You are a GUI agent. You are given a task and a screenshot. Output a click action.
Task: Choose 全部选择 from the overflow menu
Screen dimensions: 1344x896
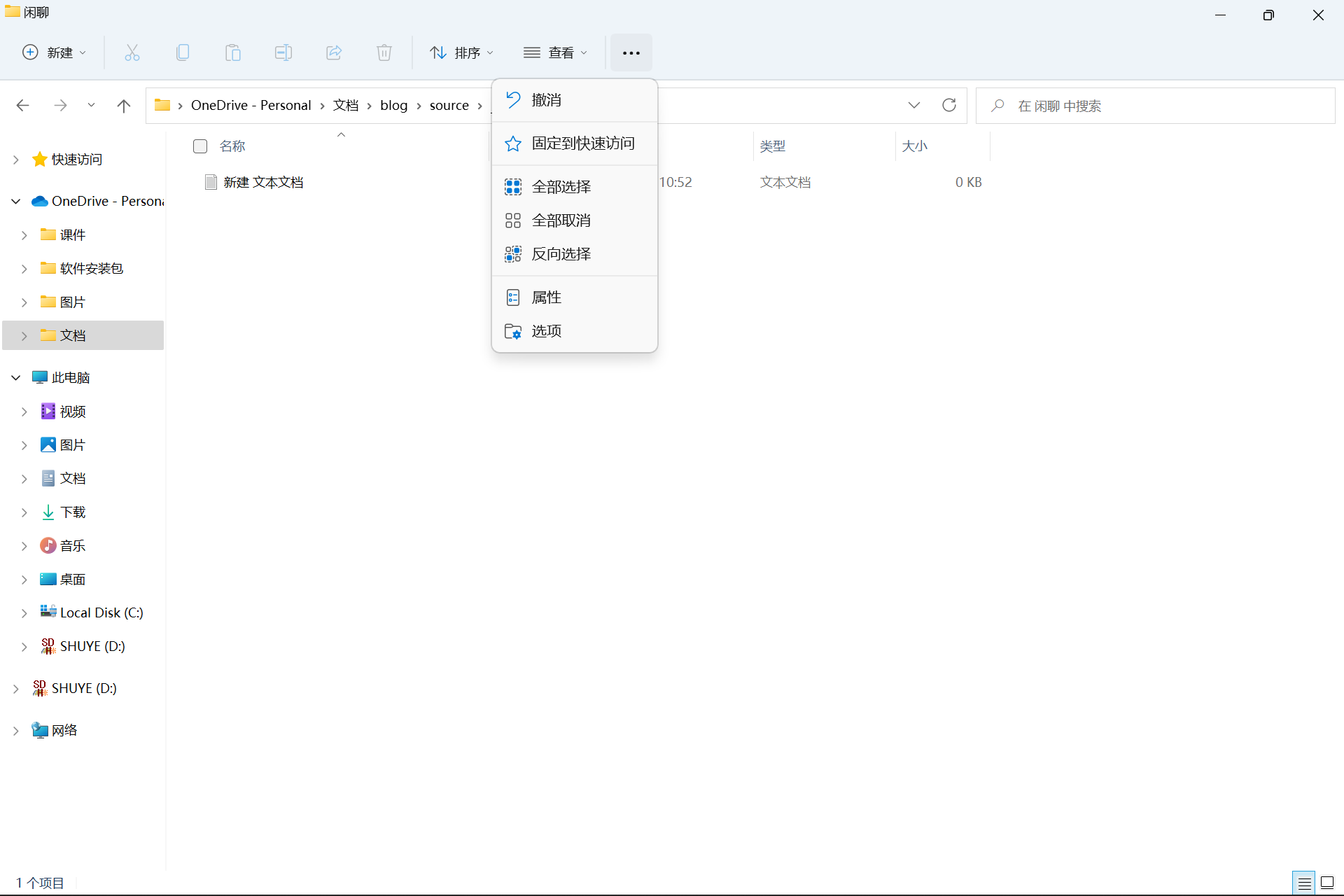(561, 186)
